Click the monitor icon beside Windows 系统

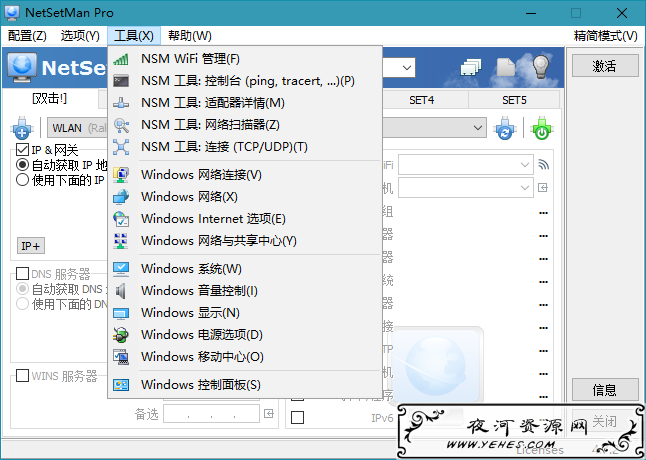pos(121,269)
